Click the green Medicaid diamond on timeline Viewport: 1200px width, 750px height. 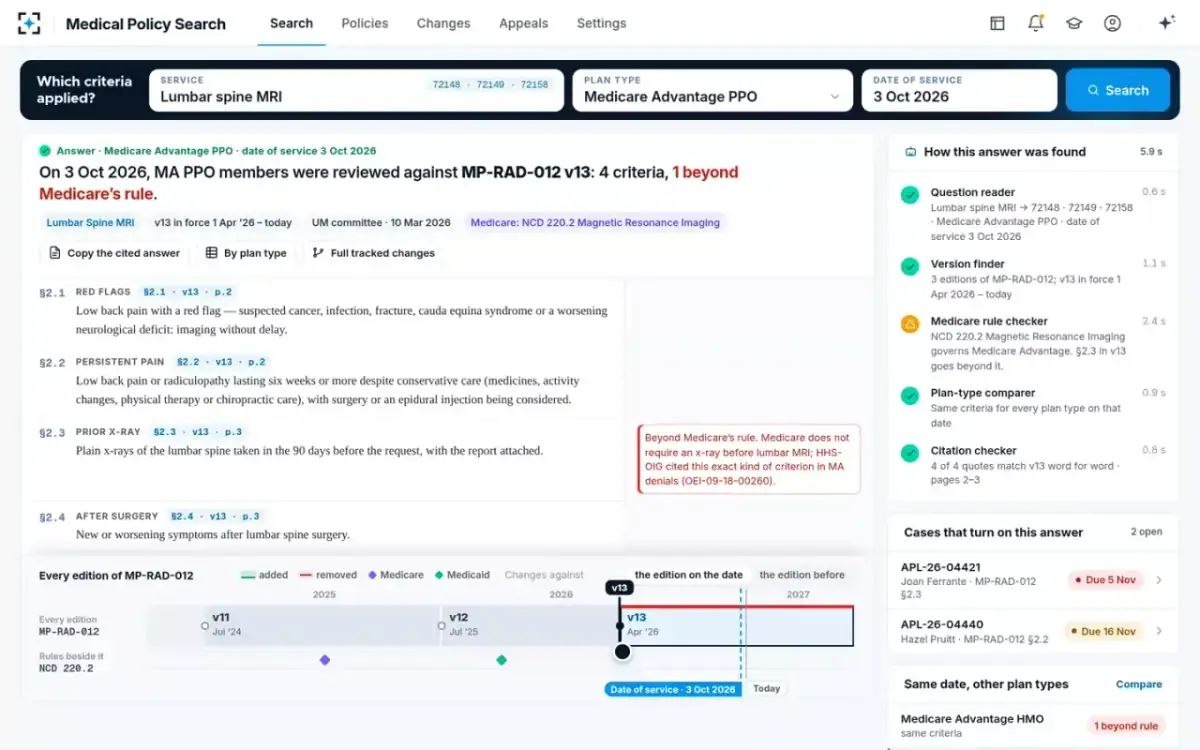pos(501,660)
